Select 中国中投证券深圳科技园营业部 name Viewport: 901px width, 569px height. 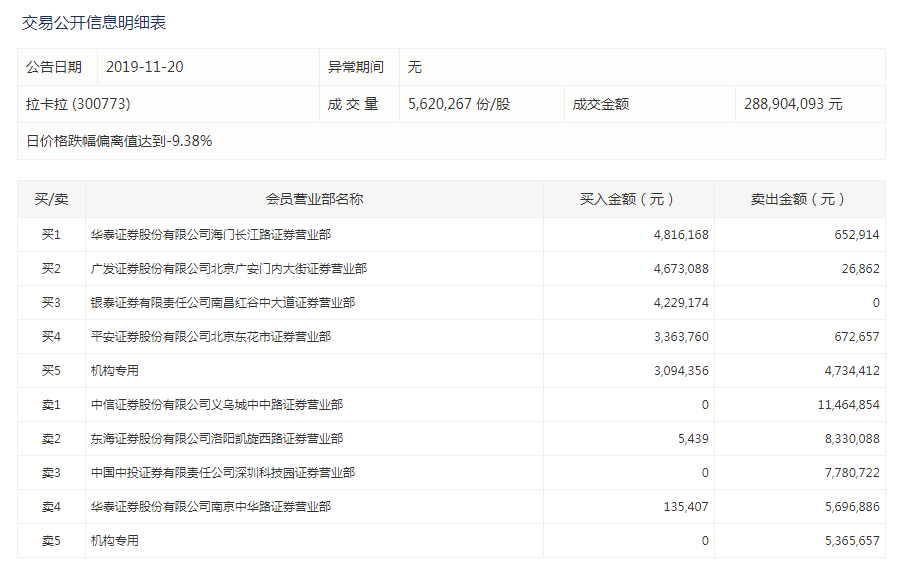(223, 472)
